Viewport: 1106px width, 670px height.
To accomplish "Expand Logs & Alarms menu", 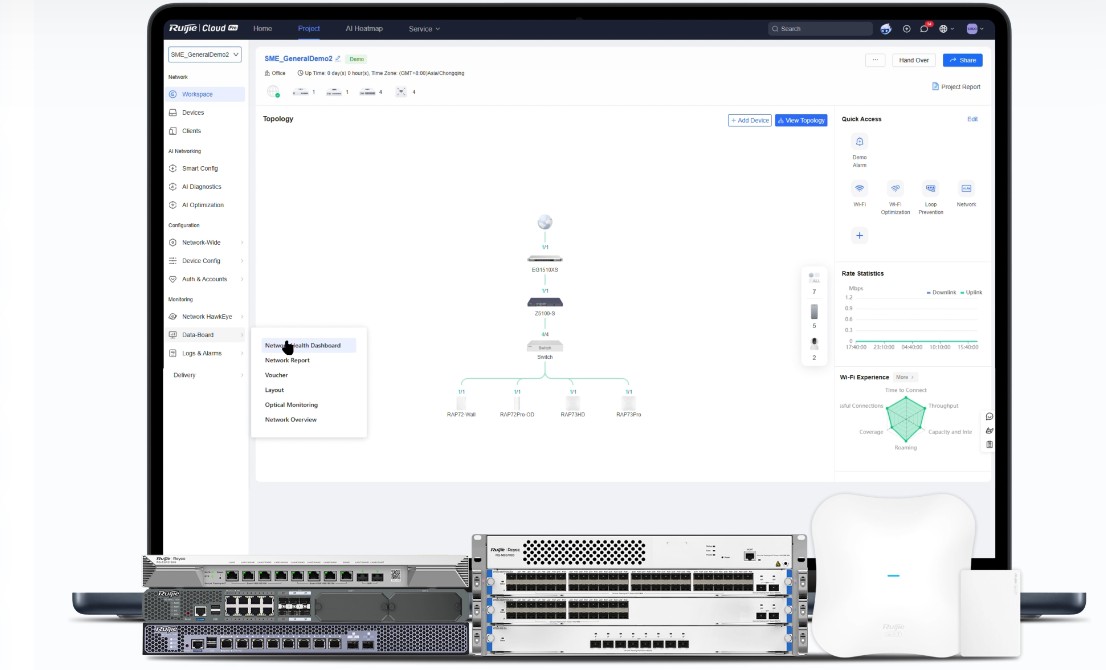I will pos(205,353).
